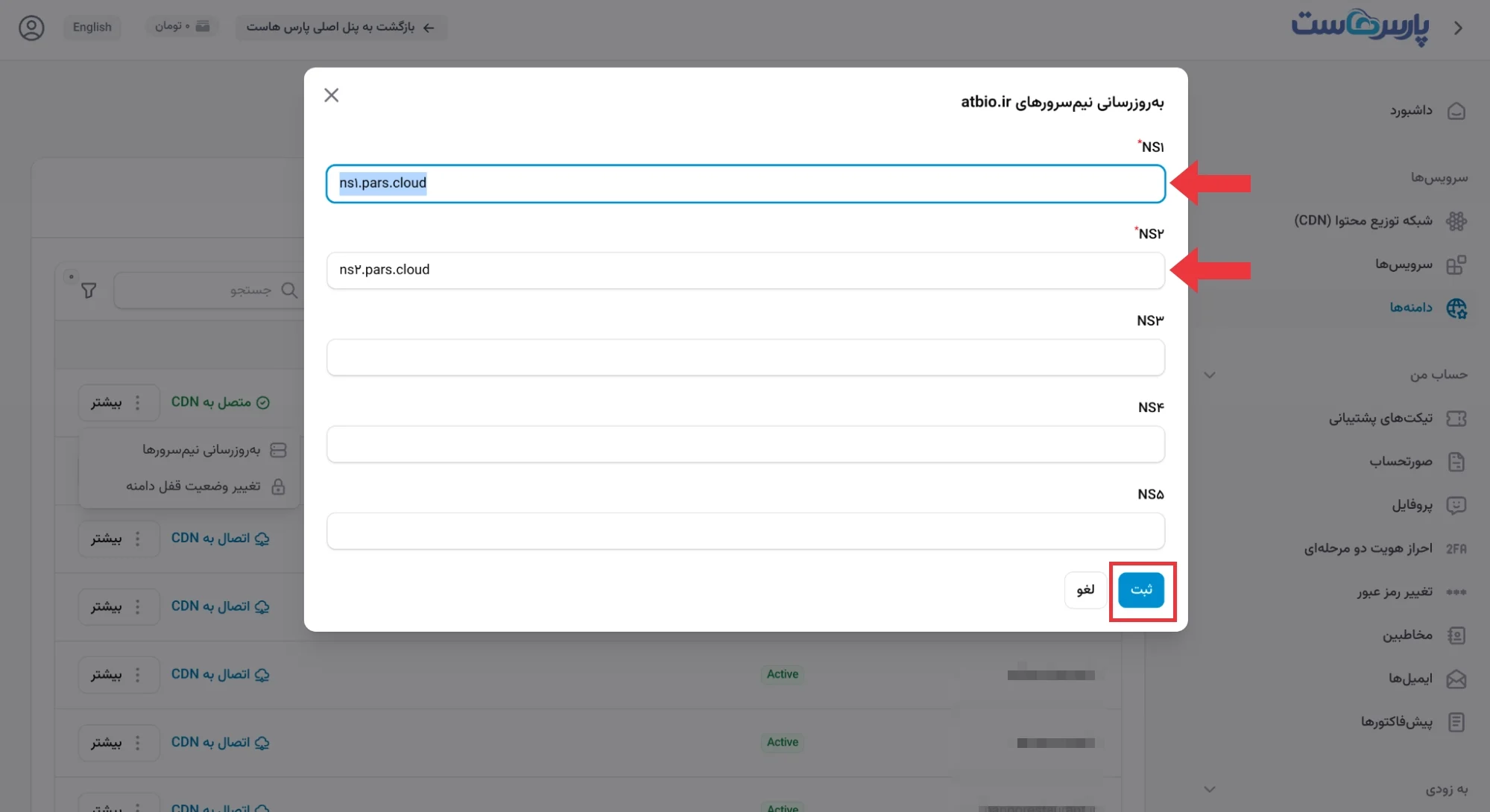1490x812 pixels.
Task: Click اتصال به CDN on first Active row
Action: (221, 674)
